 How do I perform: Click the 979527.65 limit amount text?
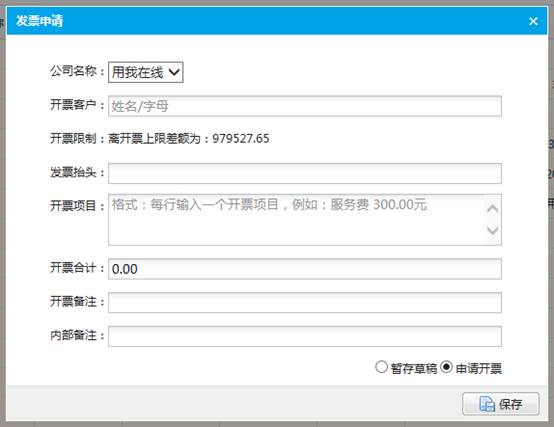coord(241,138)
